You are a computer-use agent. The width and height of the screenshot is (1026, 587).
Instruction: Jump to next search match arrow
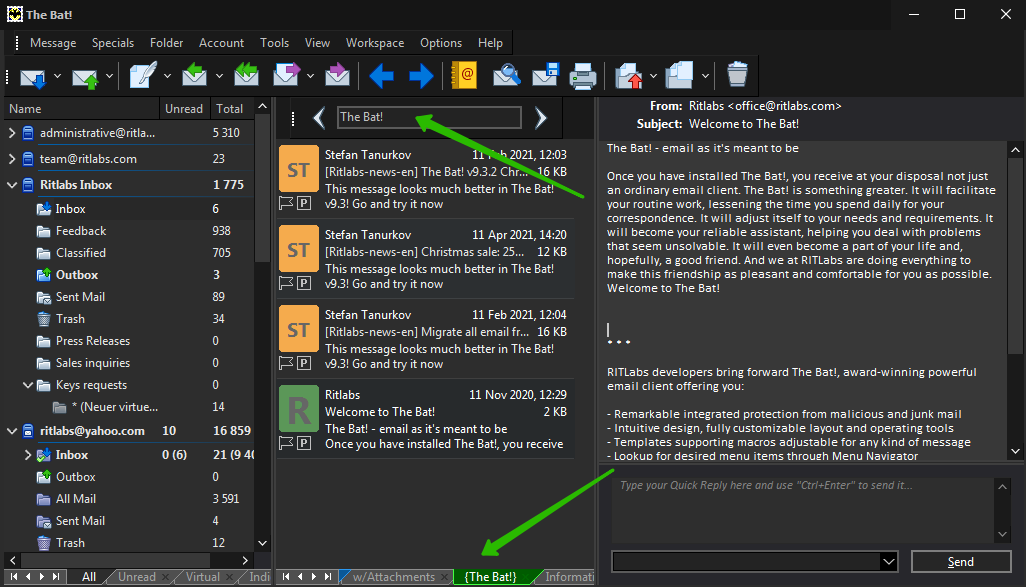click(540, 118)
